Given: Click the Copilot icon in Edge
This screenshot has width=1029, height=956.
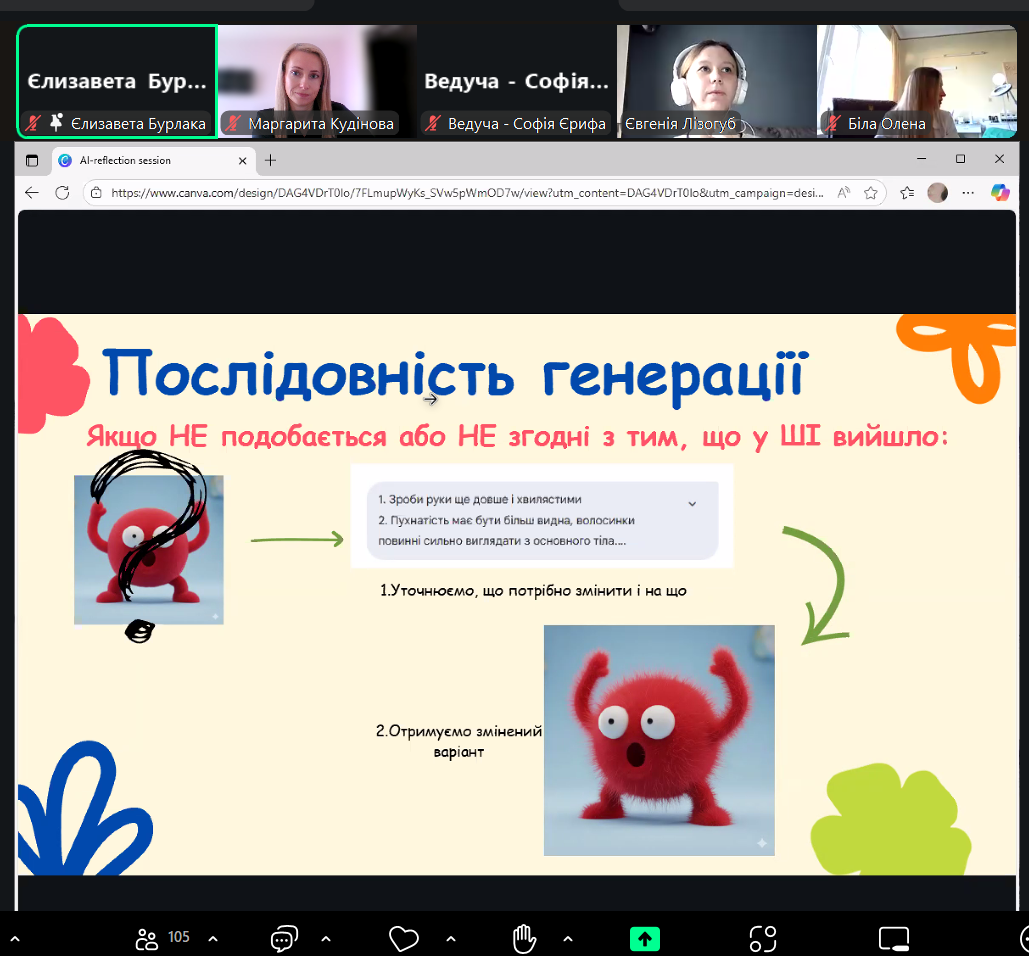Looking at the screenshot, I should click(1000, 192).
